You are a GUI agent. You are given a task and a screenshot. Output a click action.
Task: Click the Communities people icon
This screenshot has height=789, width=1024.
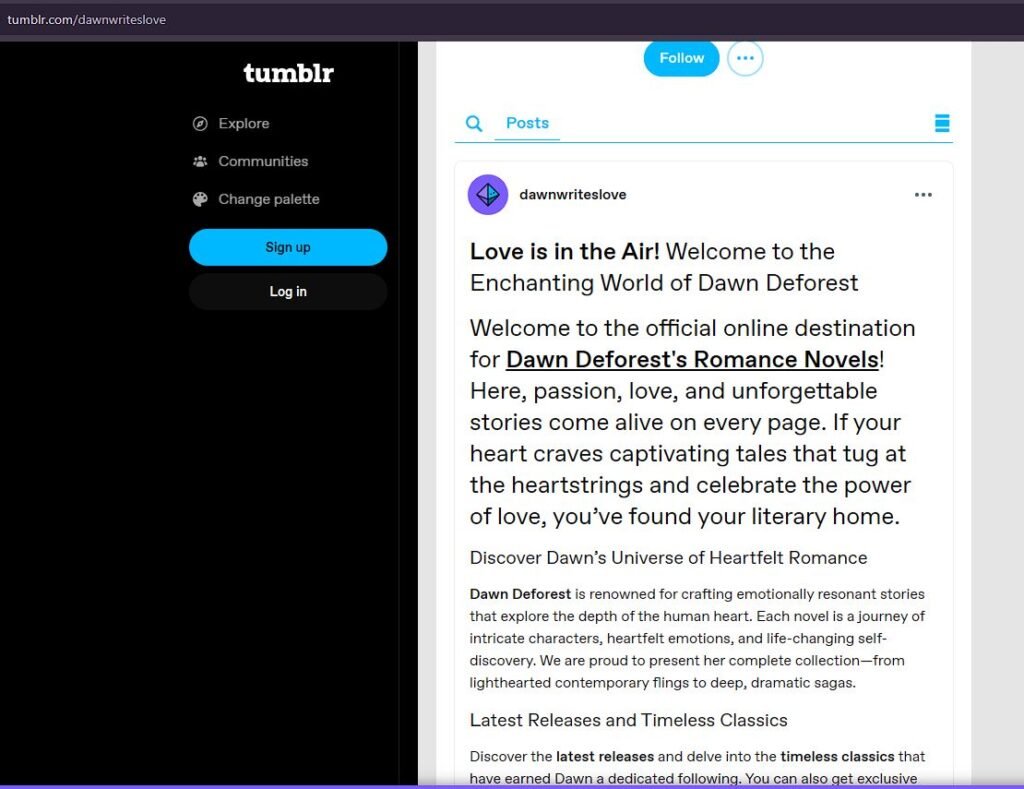[200, 161]
